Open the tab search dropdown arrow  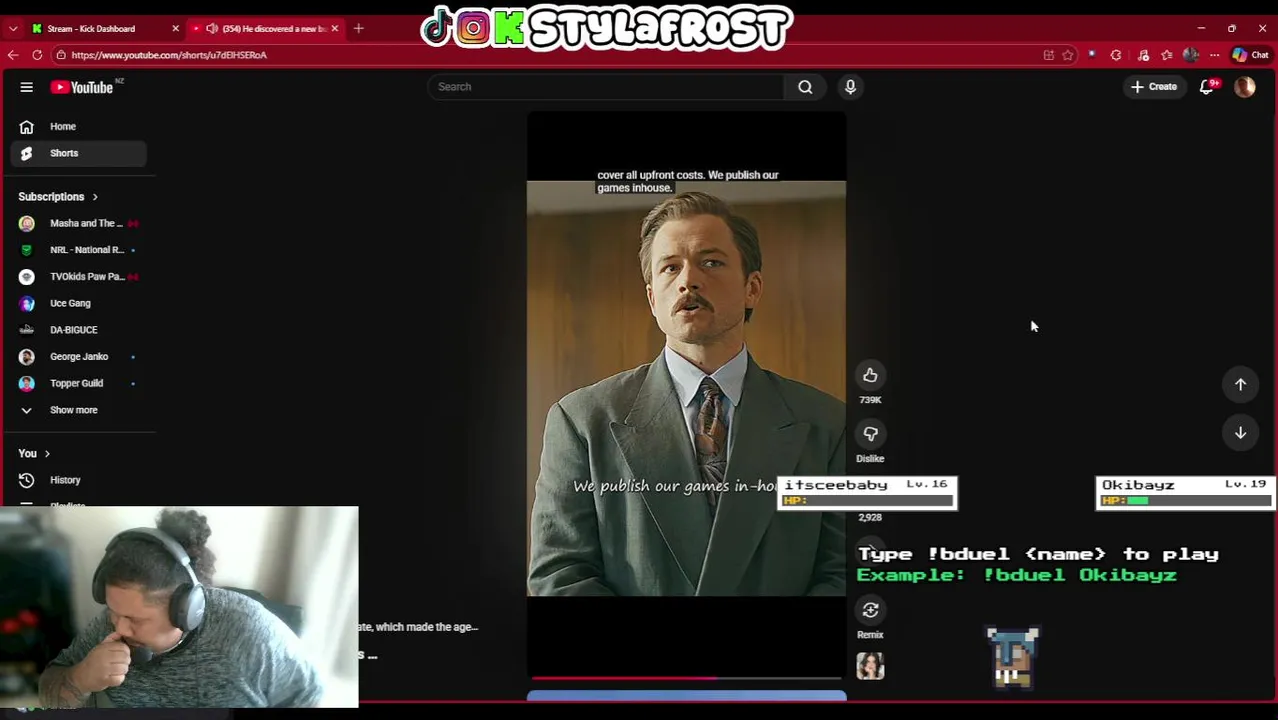pyautogui.click(x=13, y=29)
